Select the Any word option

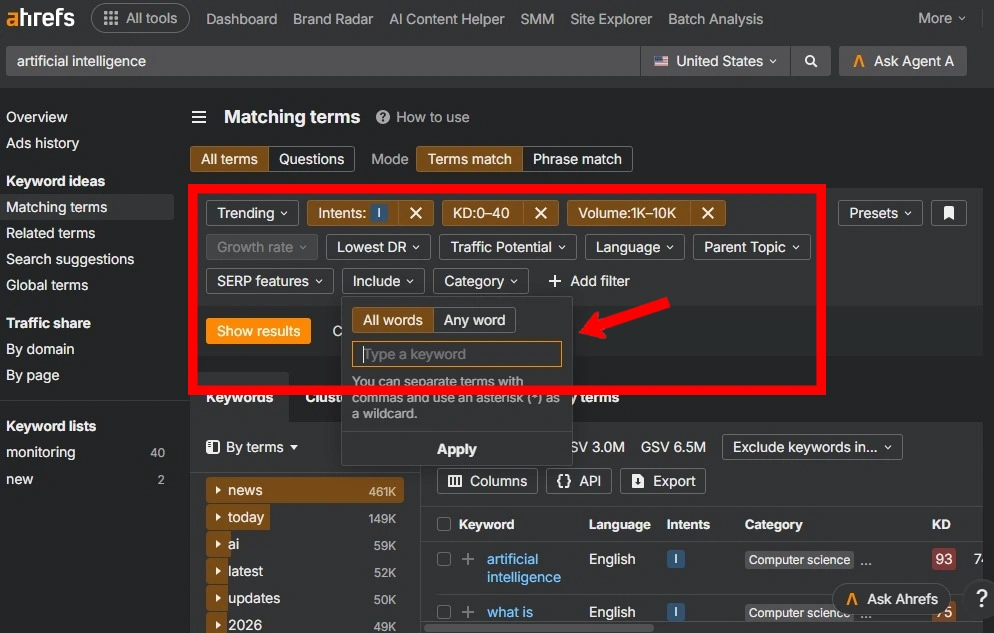(x=474, y=320)
